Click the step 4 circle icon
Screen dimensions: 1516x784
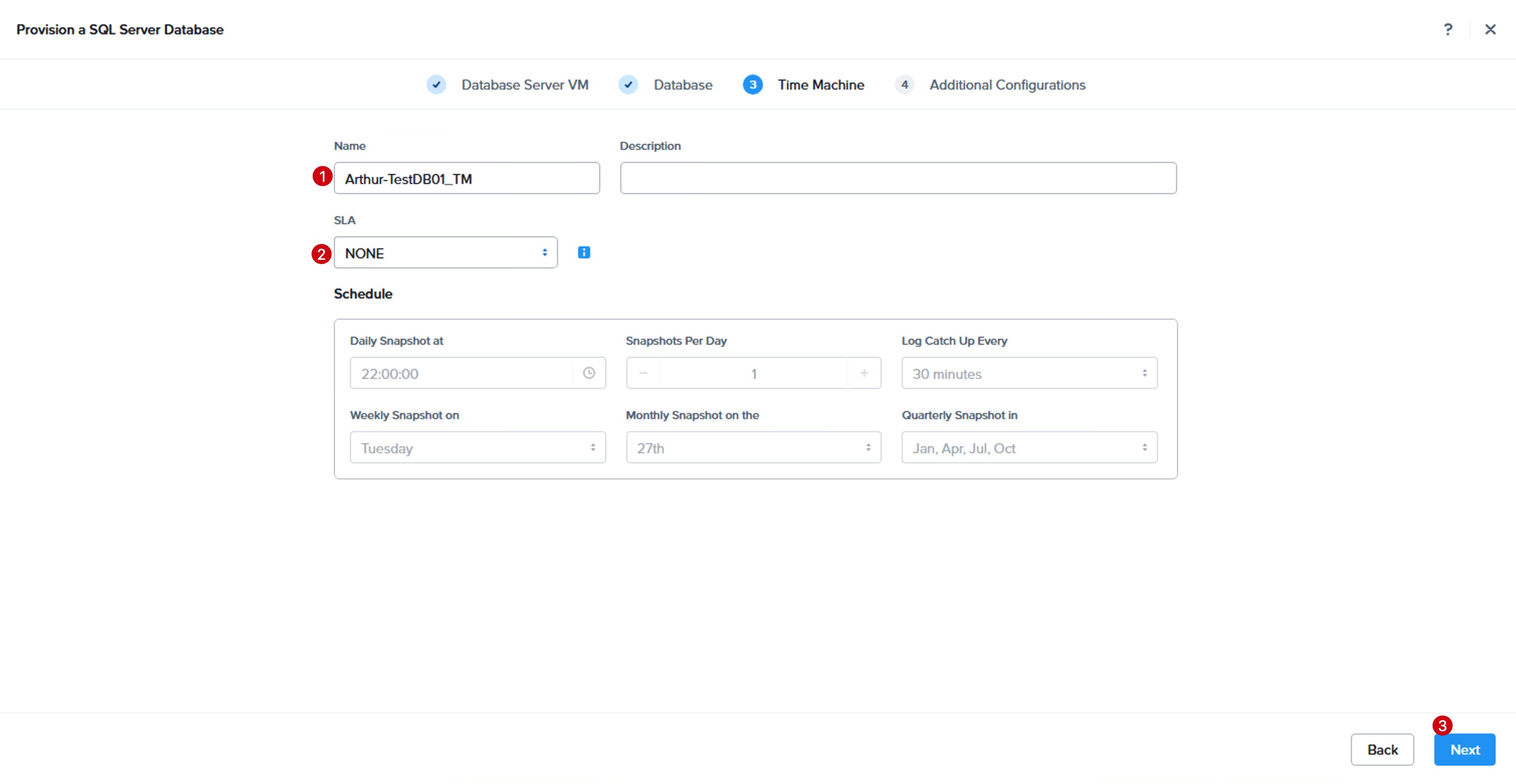tap(905, 85)
